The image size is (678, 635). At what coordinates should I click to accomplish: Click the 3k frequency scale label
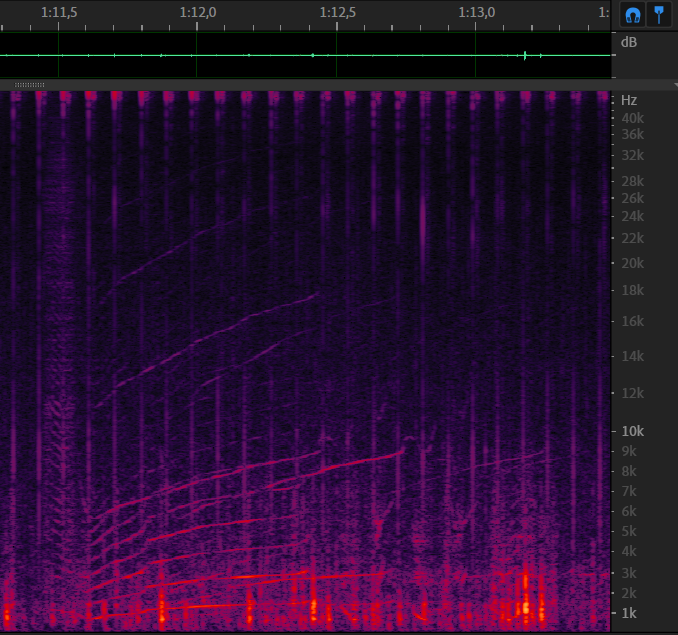(629, 574)
